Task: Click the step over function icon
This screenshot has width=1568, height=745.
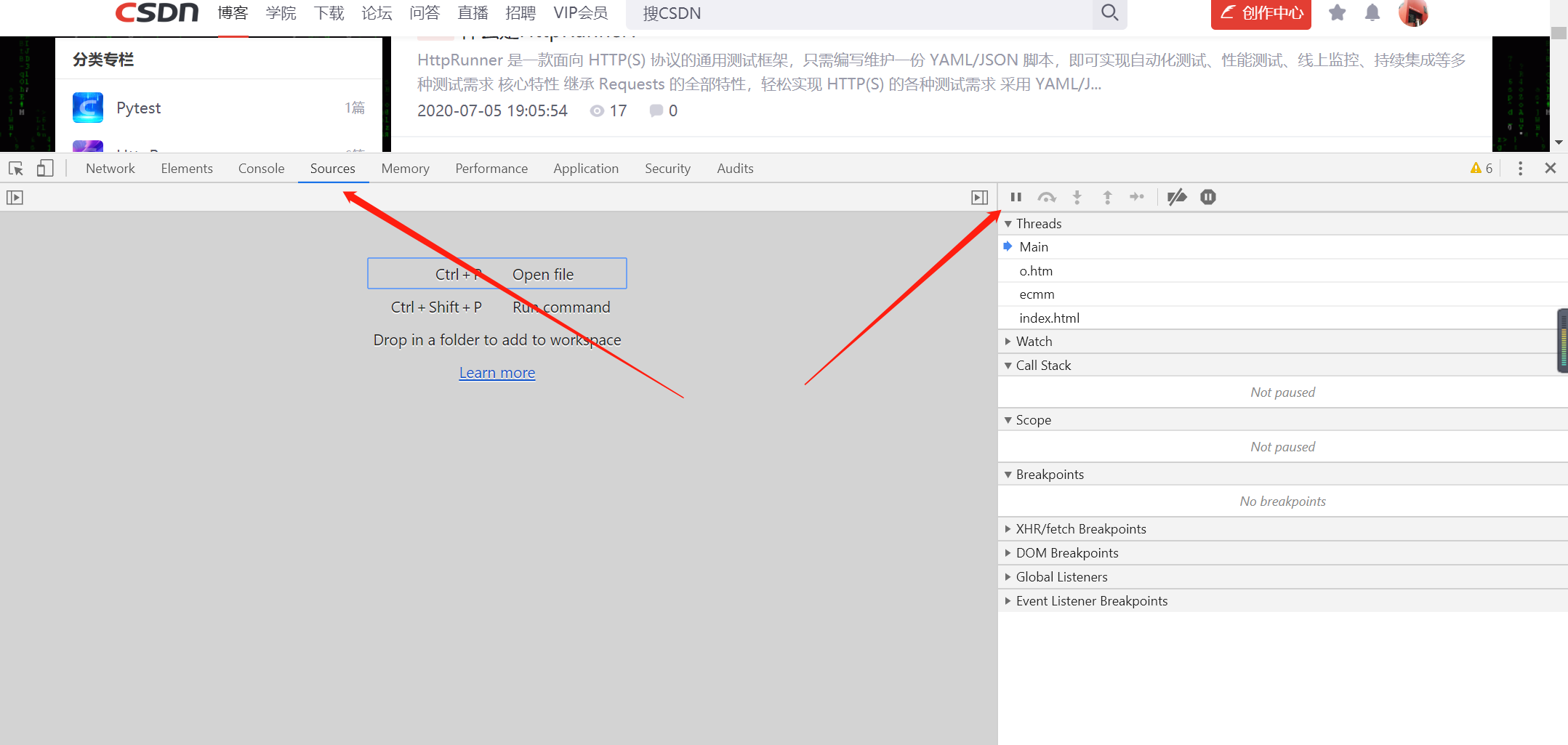Action: (x=1047, y=197)
